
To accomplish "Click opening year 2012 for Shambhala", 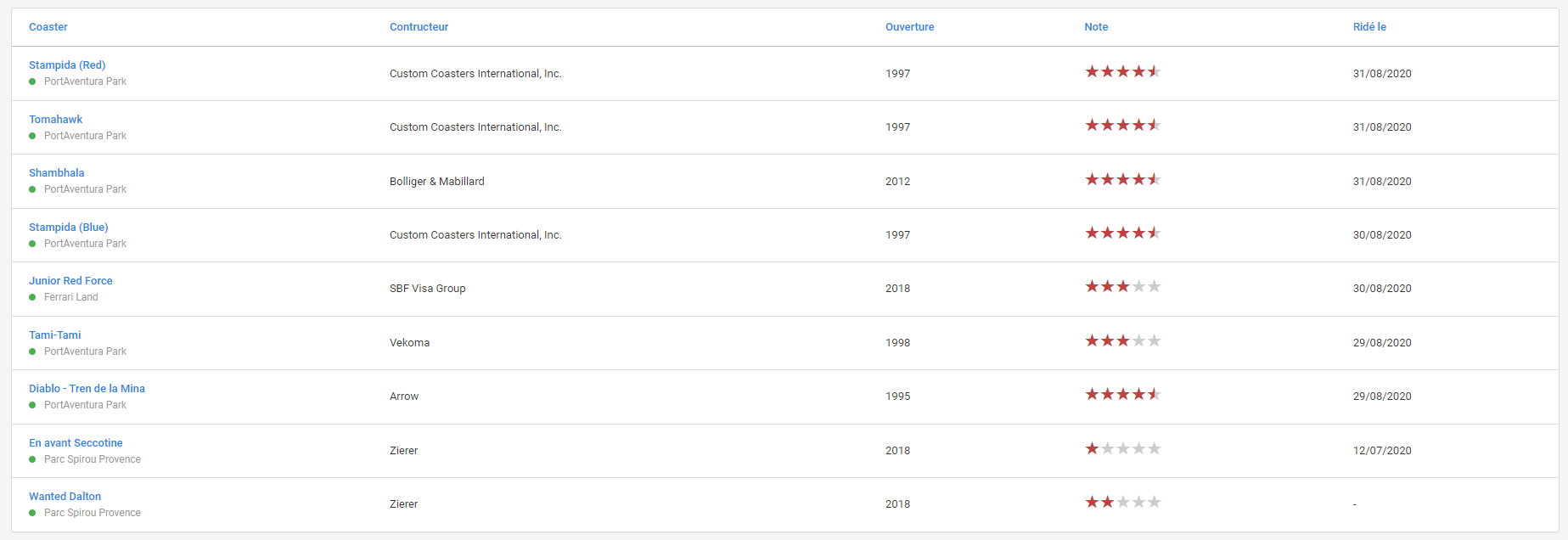I will pos(897,182).
